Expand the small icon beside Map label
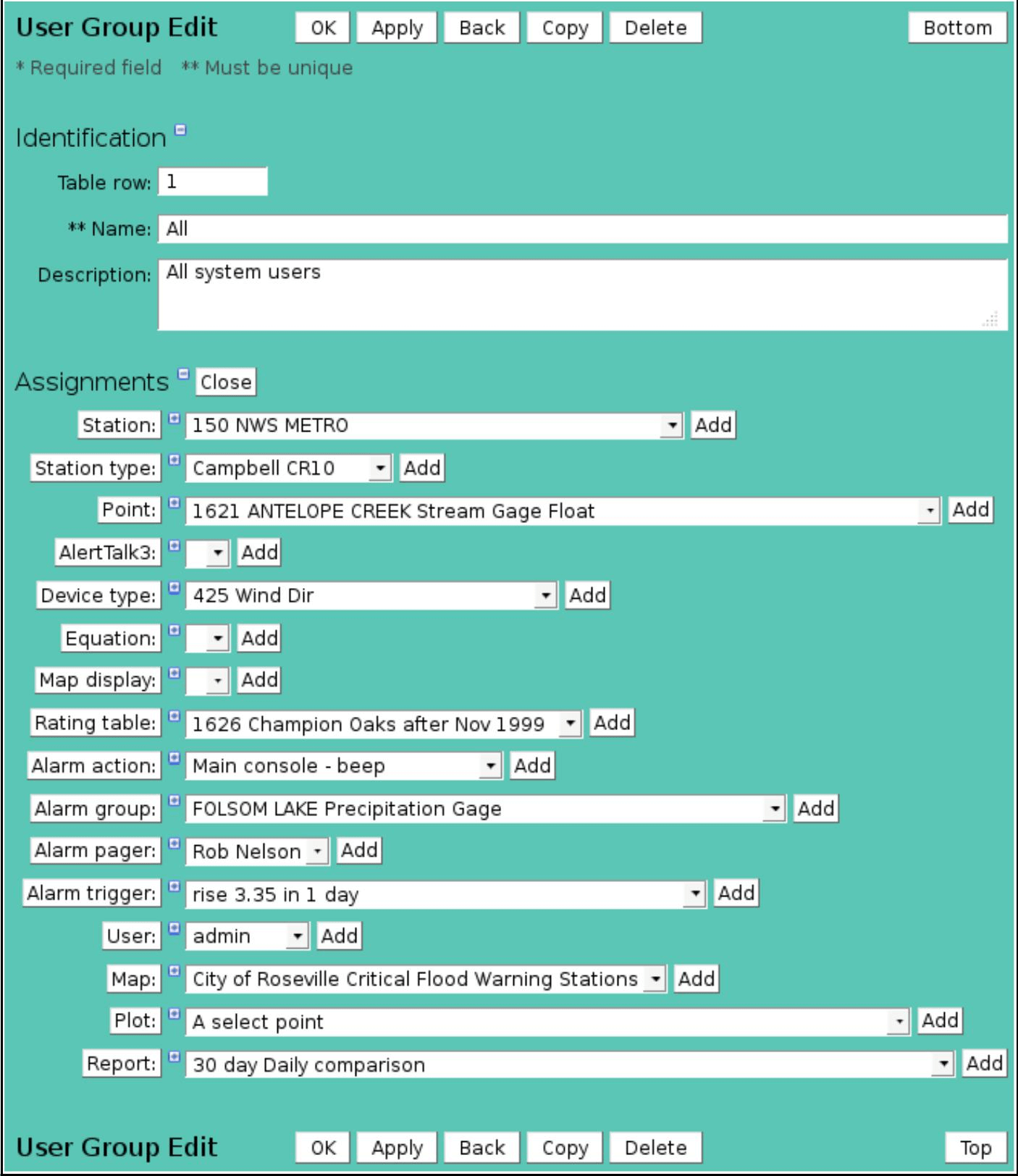The height and width of the screenshot is (1176, 1018). pyautogui.click(x=174, y=971)
